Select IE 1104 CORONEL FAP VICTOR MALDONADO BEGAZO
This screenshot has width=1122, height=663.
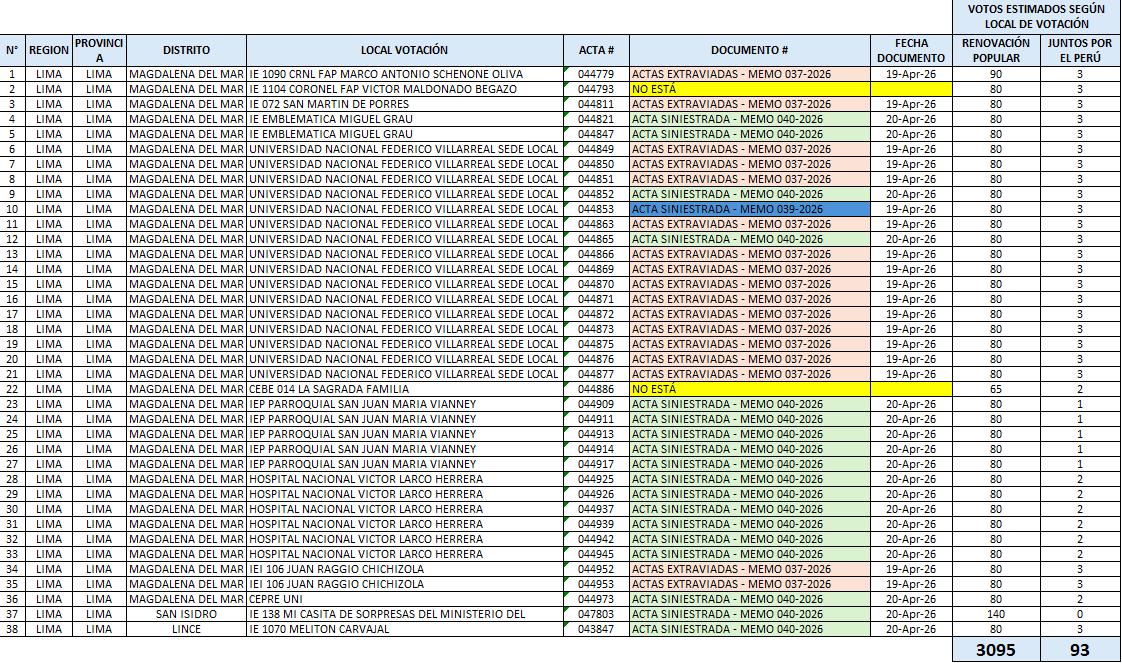pyautogui.click(x=404, y=89)
